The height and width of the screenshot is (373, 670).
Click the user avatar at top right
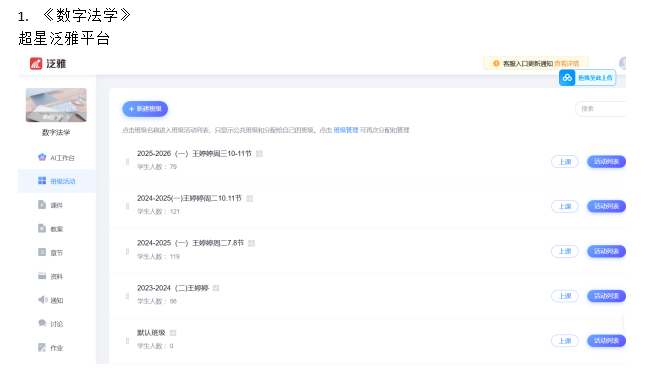coord(623,63)
